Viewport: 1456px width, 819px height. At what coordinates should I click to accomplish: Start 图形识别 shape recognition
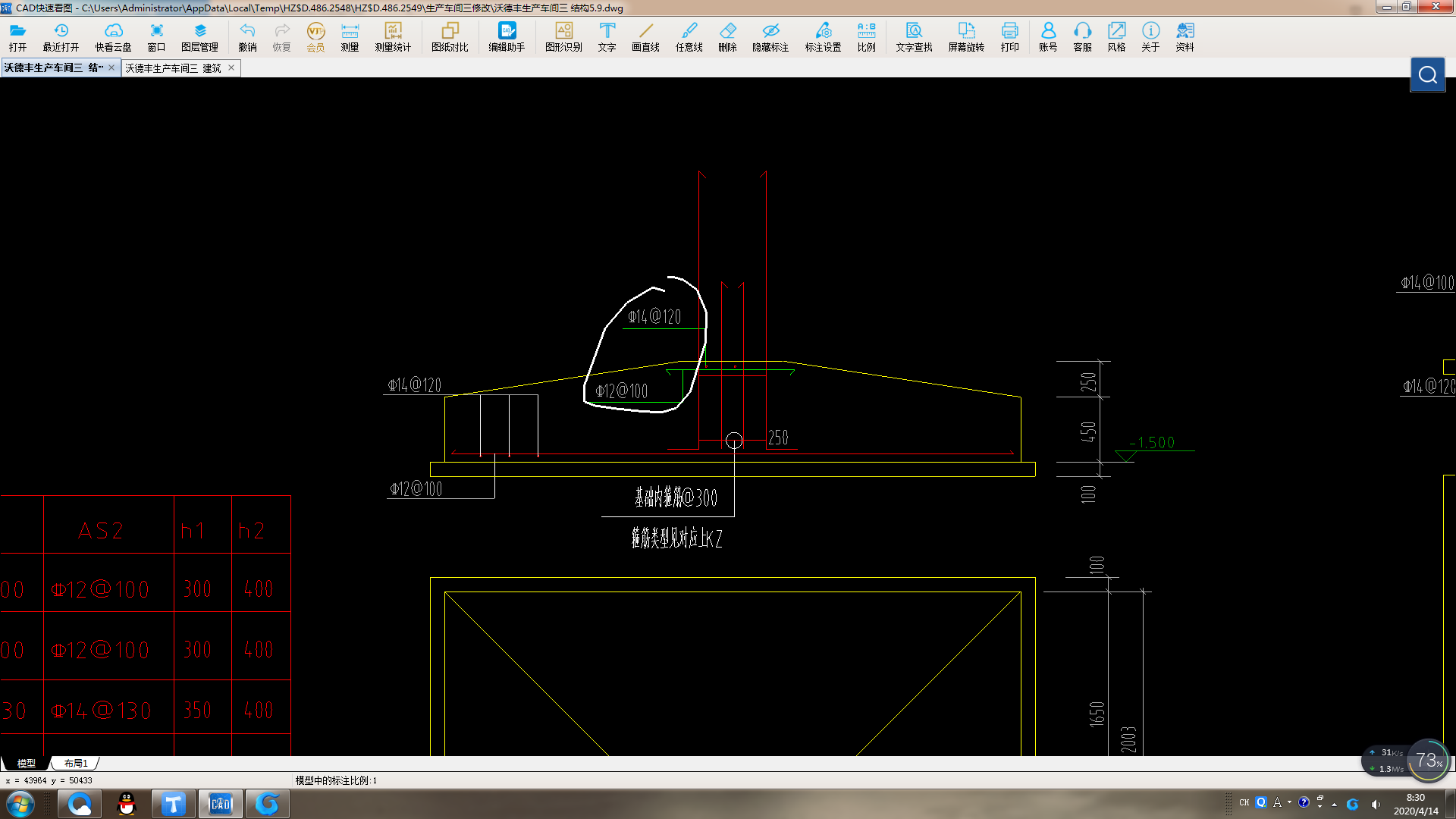563,36
